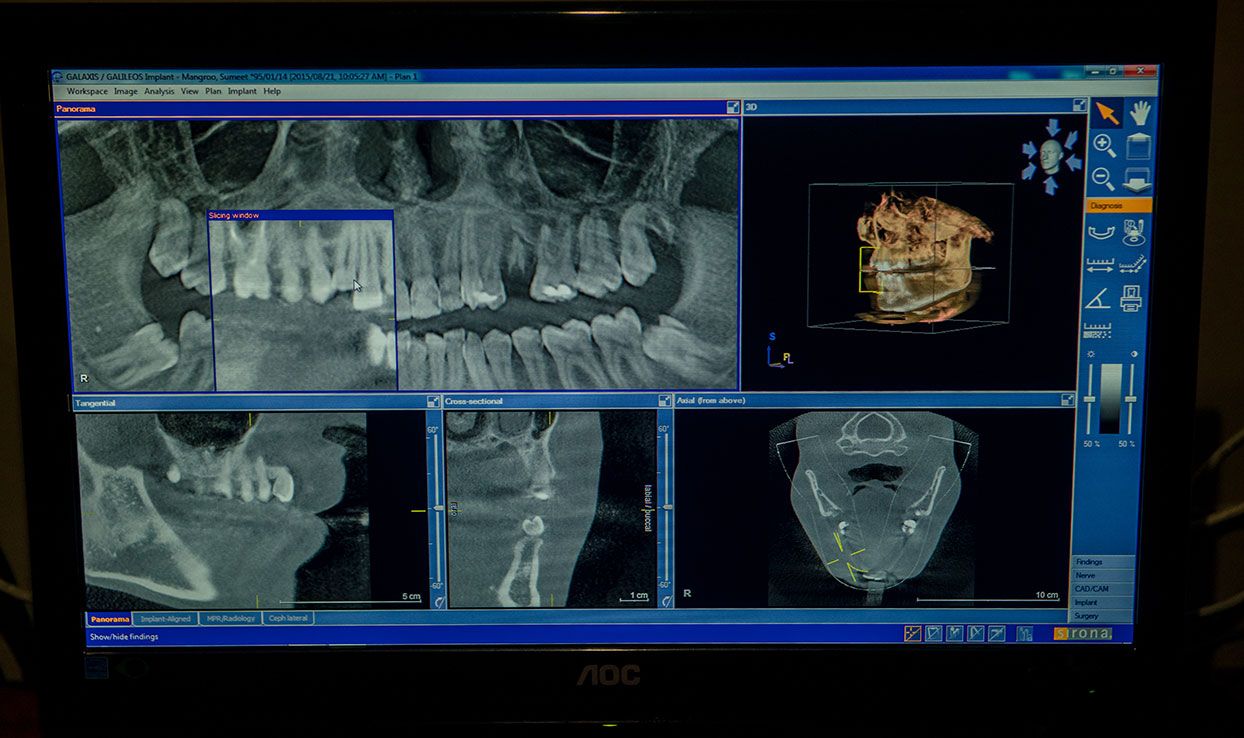Toggle the second status bar overlay icon

(933, 633)
